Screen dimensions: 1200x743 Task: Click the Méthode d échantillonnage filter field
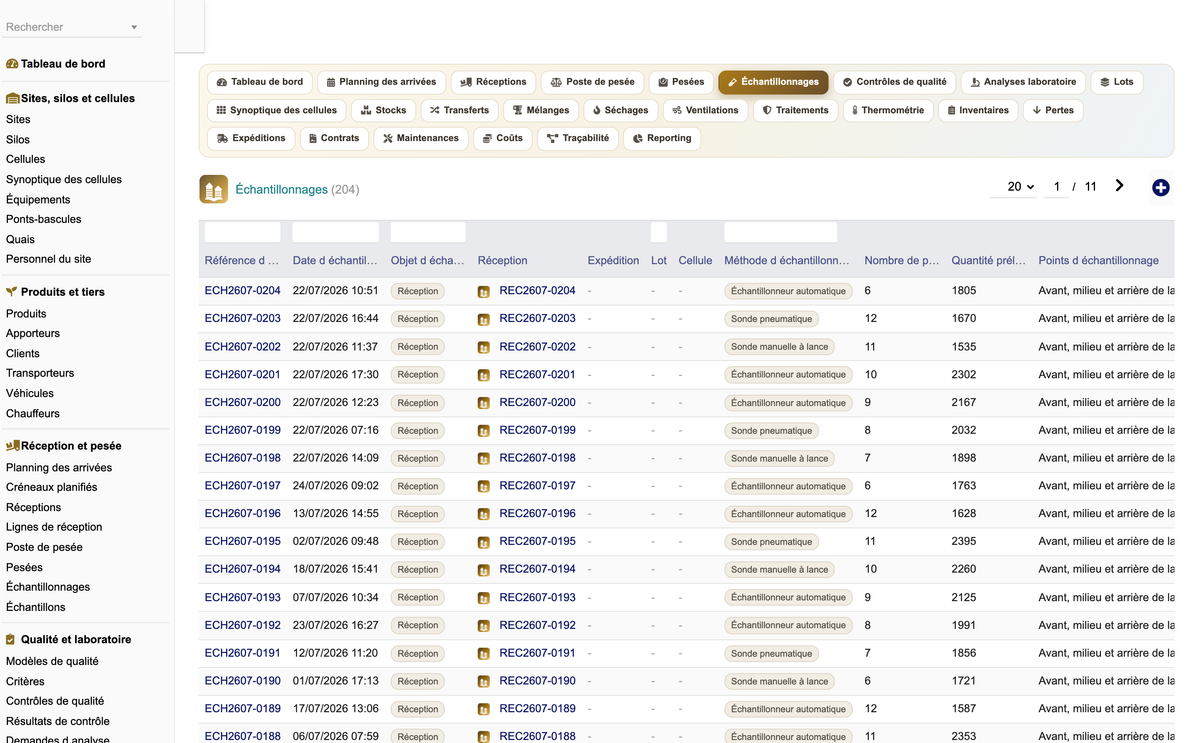click(780, 232)
